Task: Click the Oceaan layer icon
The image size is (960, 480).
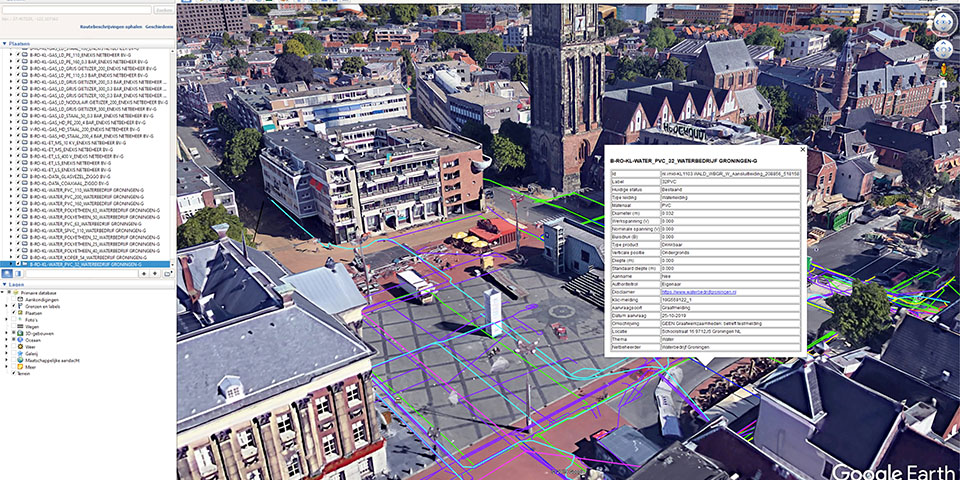Action: 20,340
